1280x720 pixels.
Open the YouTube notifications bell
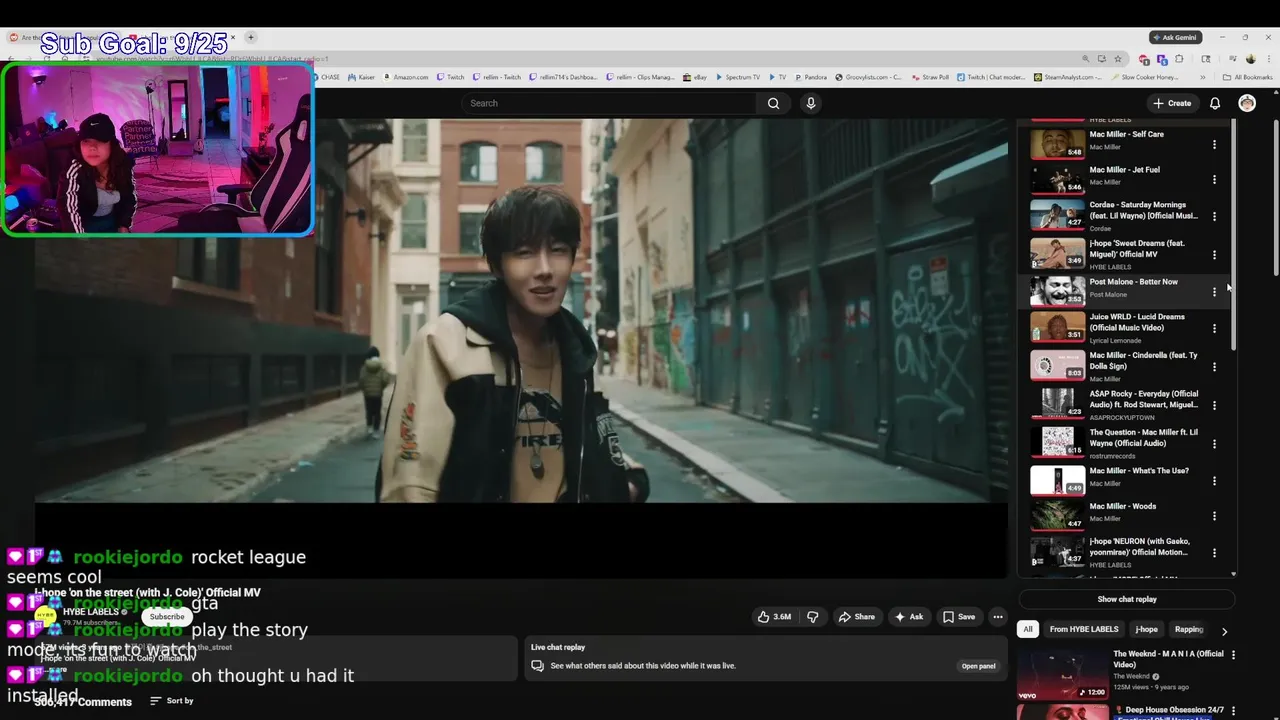pyautogui.click(x=1215, y=103)
